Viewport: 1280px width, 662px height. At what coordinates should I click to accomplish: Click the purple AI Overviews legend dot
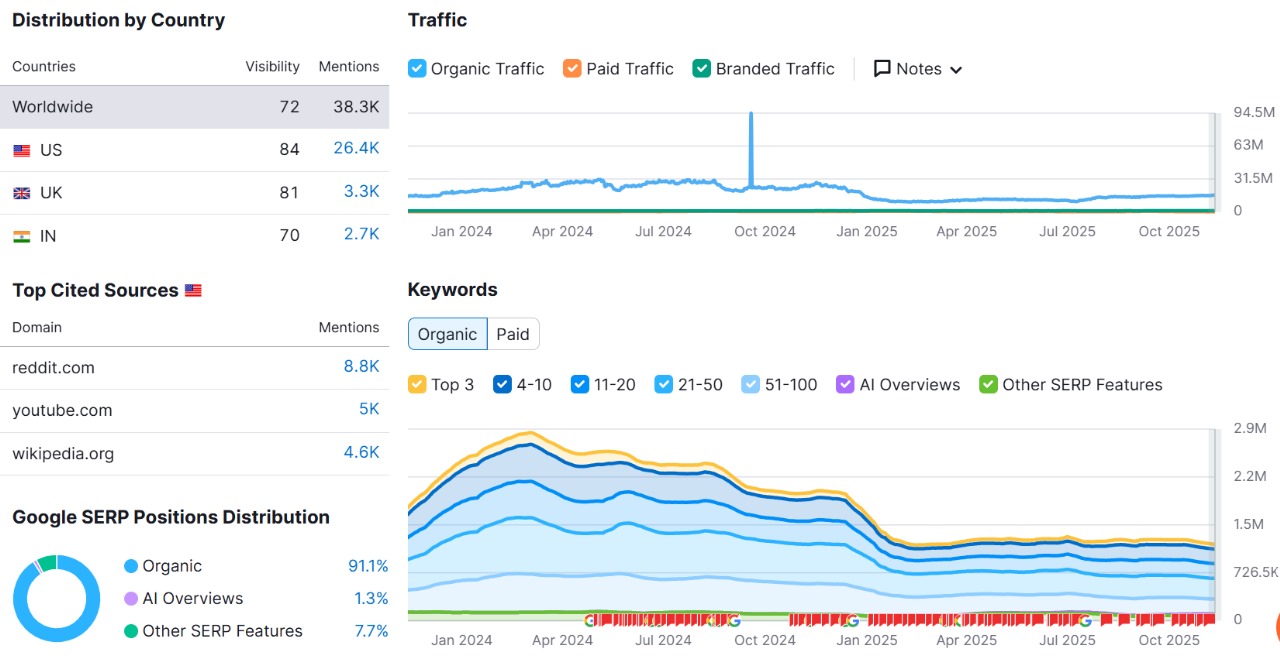click(x=131, y=599)
